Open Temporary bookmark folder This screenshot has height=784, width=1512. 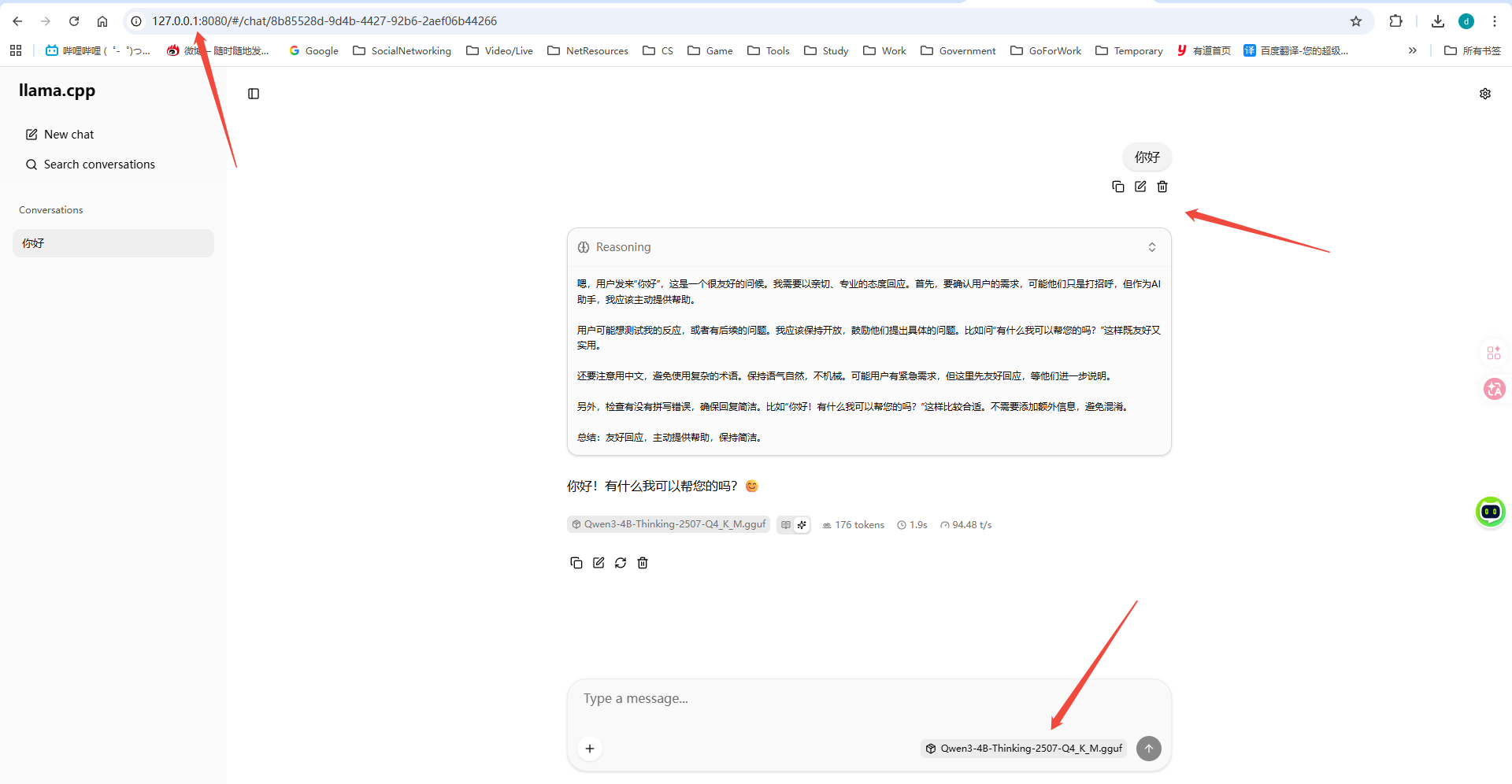(x=1129, y=50)
